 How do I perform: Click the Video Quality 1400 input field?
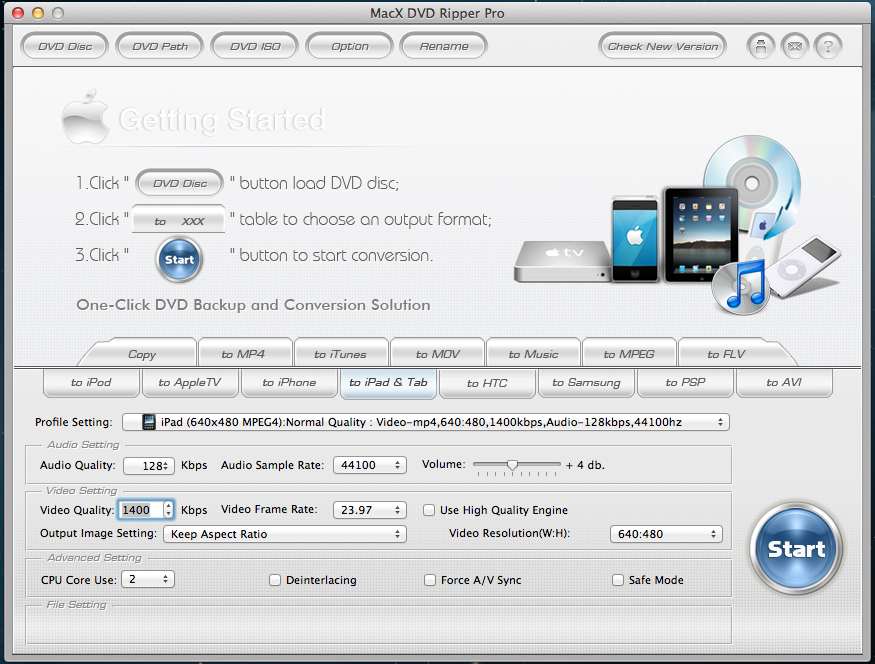(x=141, y=510)
